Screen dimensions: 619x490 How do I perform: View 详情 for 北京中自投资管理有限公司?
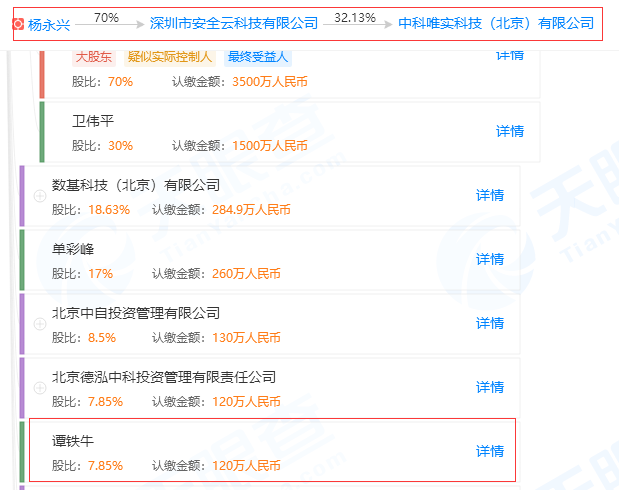[490, 323]
